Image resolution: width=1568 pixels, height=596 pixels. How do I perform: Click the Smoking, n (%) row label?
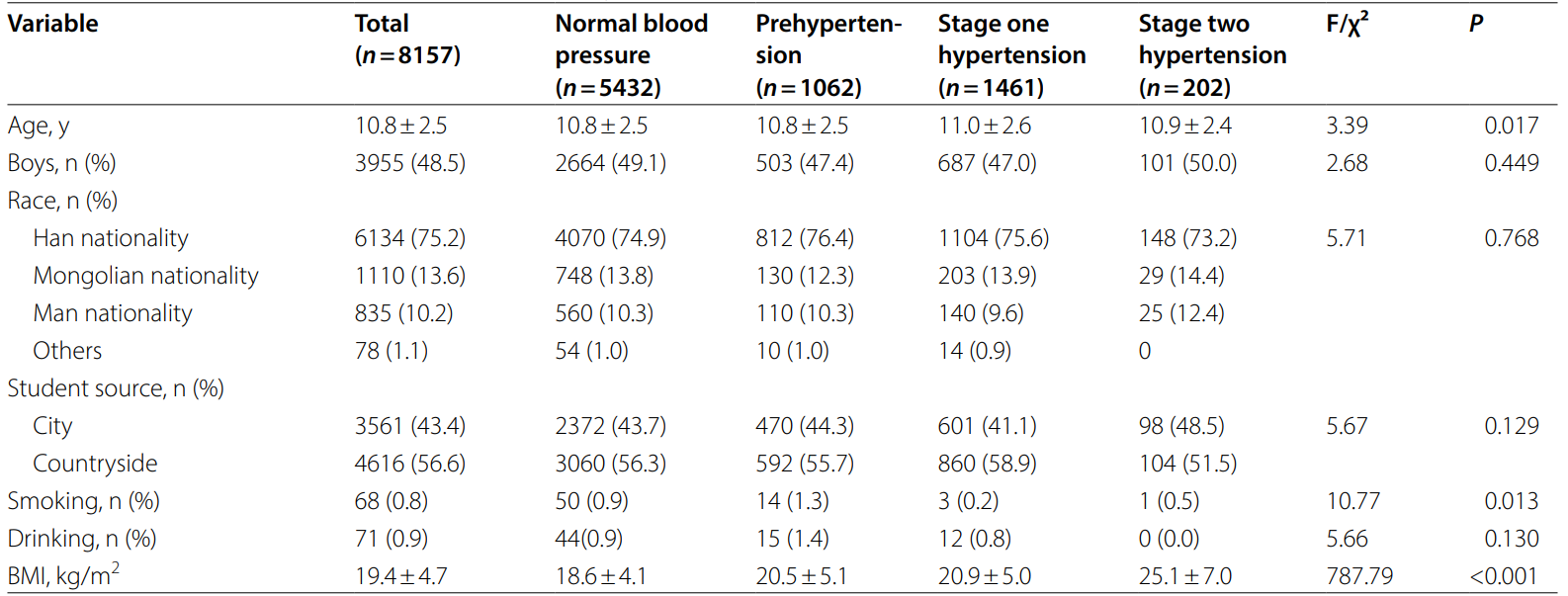click(83, 501)
